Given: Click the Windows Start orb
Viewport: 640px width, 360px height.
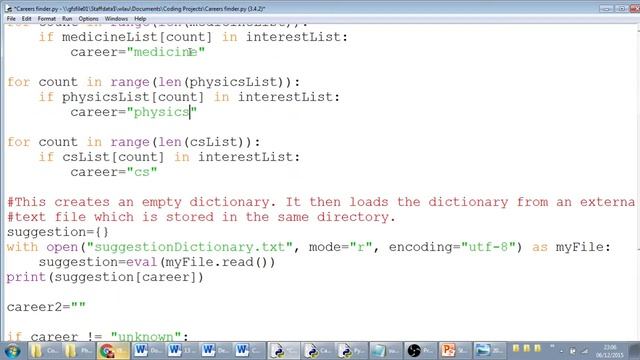Looking at the screenshot, I should (x=13, y=351).
